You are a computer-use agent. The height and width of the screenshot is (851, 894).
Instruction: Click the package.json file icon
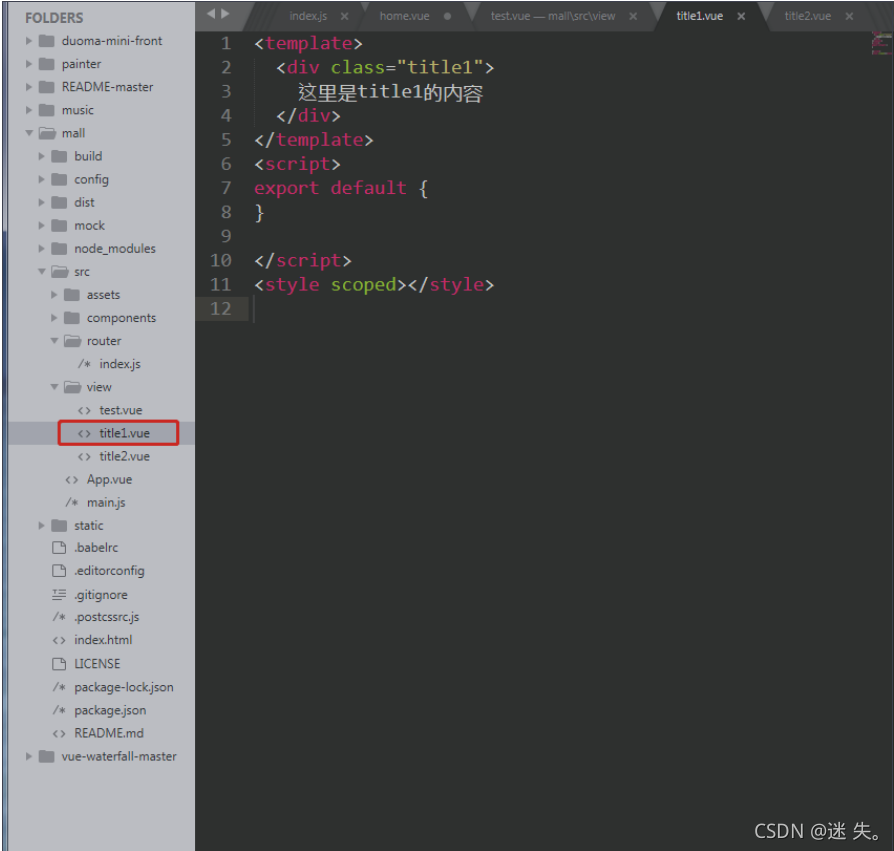[x=59, y=710]
